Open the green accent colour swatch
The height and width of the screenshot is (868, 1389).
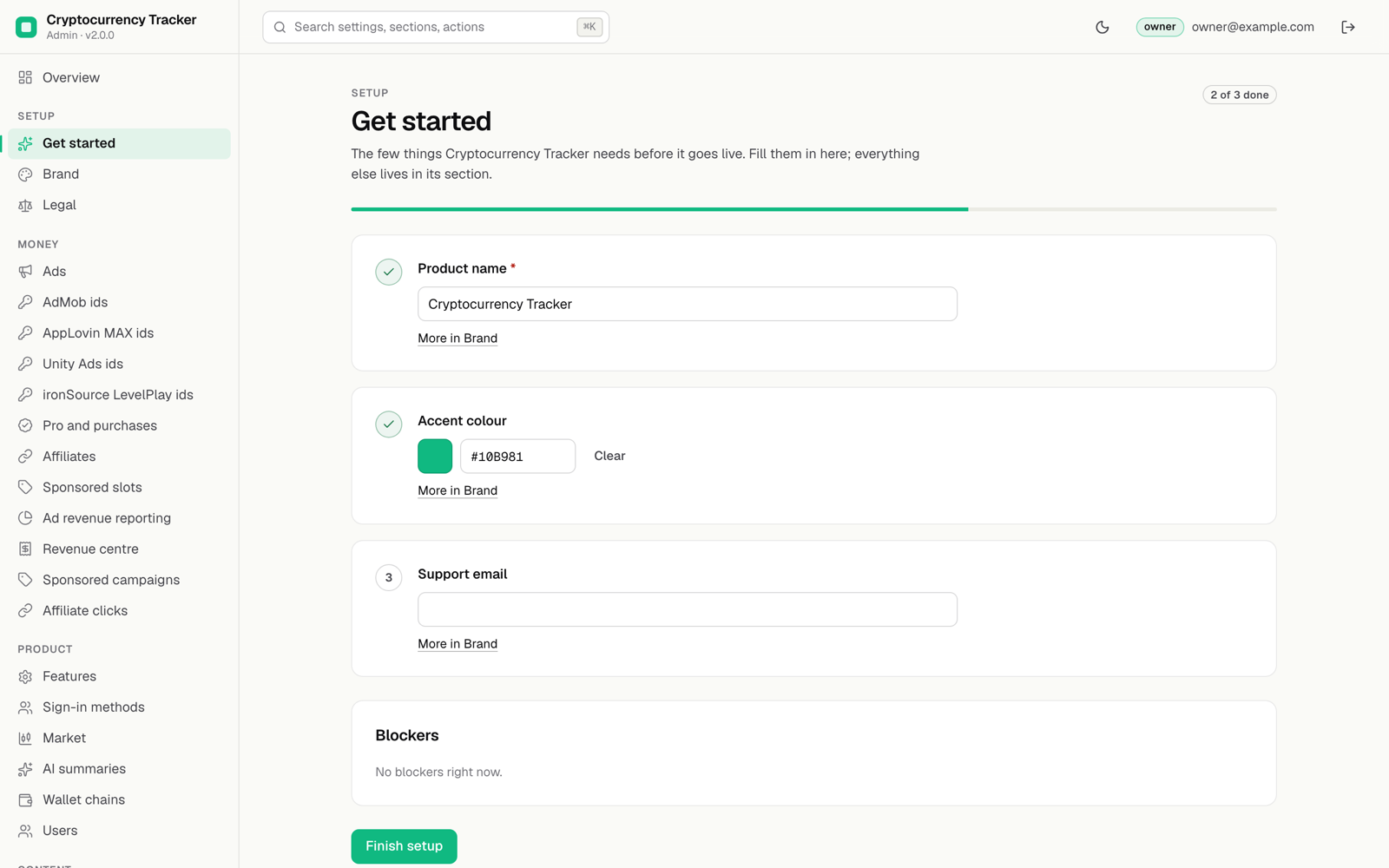pyautogui.click(x=435, y=457)
